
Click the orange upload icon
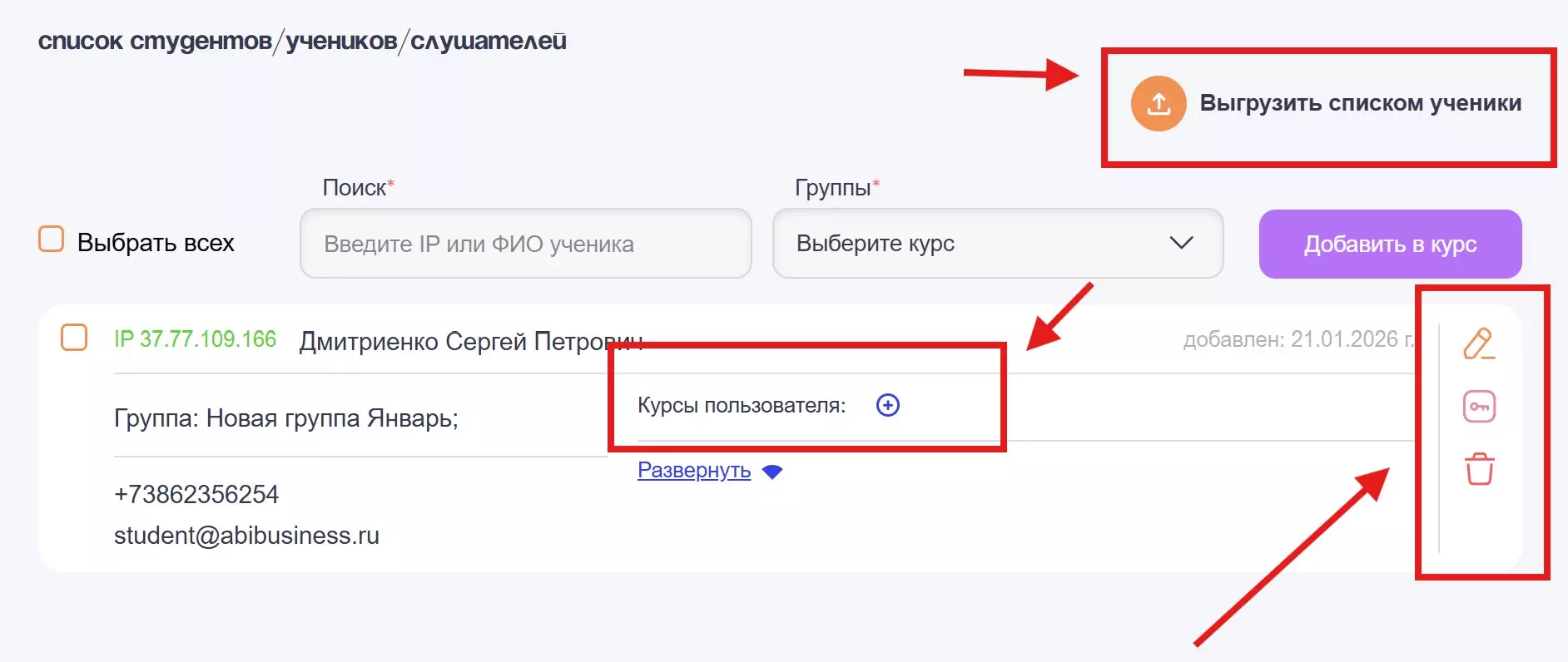tap(1158, 104)
